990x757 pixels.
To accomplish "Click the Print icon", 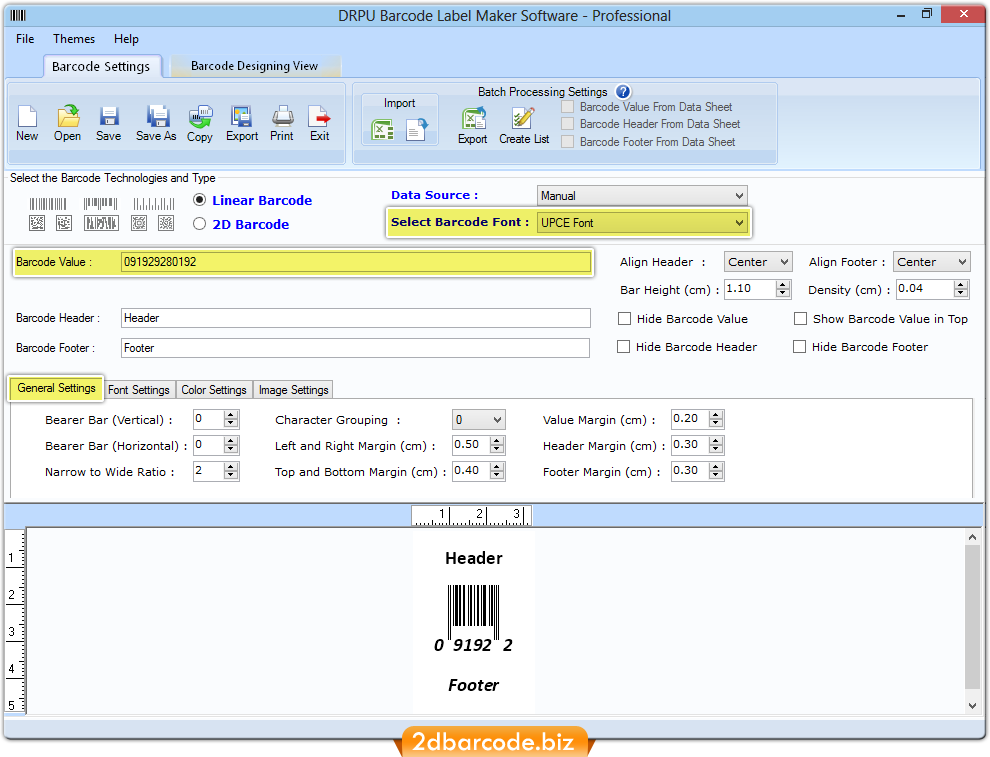I will pos(282,116).
